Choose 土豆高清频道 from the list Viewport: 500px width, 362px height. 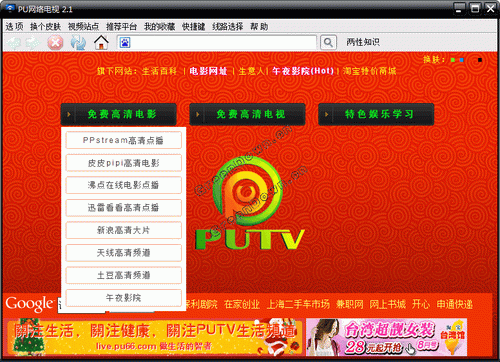pos(123,275)
